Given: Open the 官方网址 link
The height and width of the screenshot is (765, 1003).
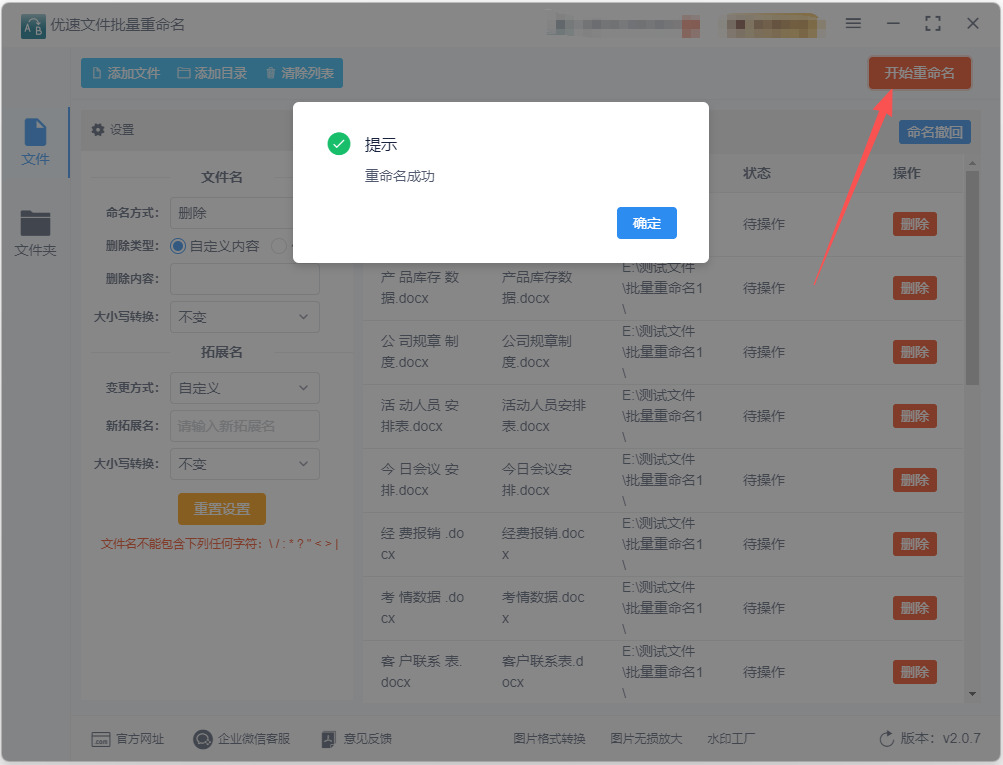Looking at the screenshot, I should (128, 739).
